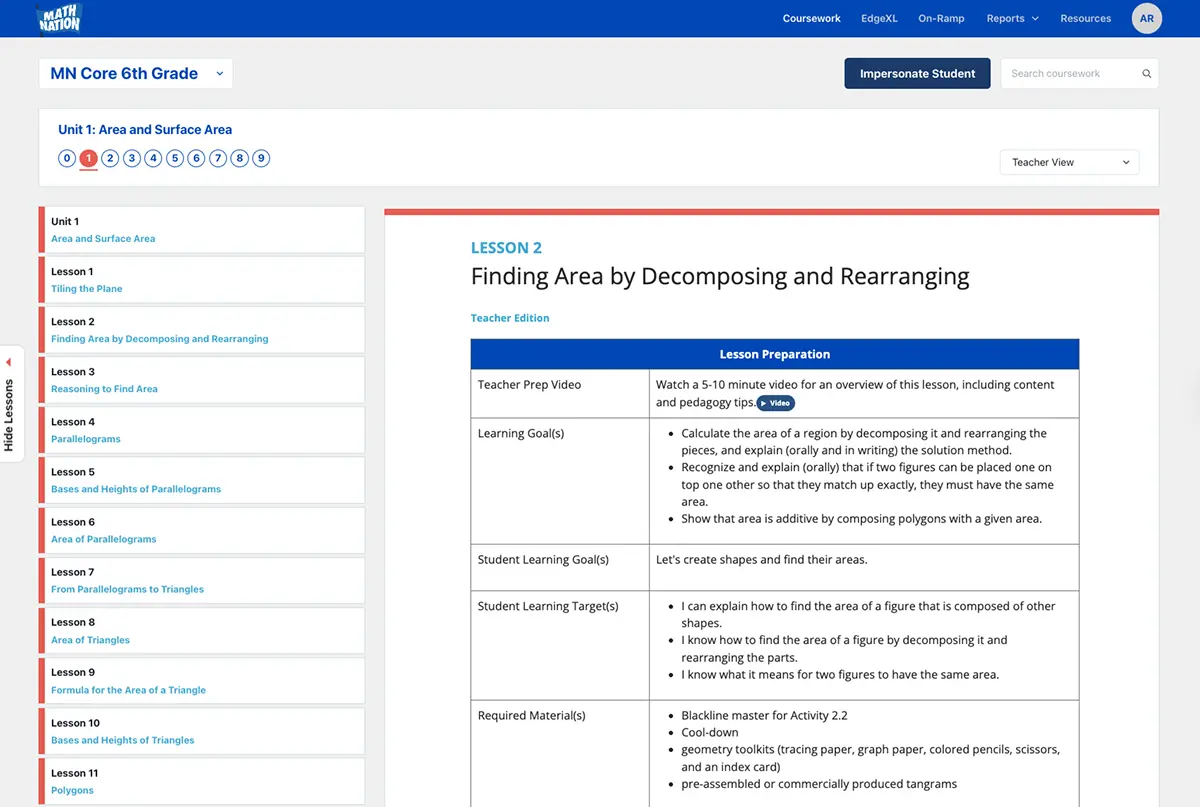This screenshot has height=807, width=1200.
Task: Play the Teacher Prep video badge
Action: (x=775, y=403)
